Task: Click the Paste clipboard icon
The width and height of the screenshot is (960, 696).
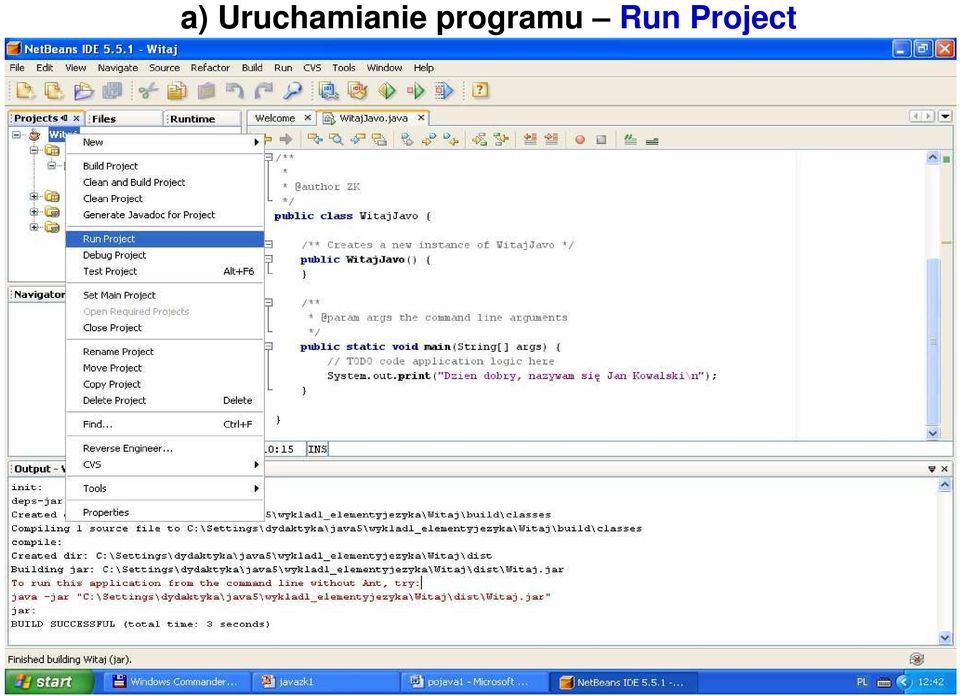Action: [206, 91]
